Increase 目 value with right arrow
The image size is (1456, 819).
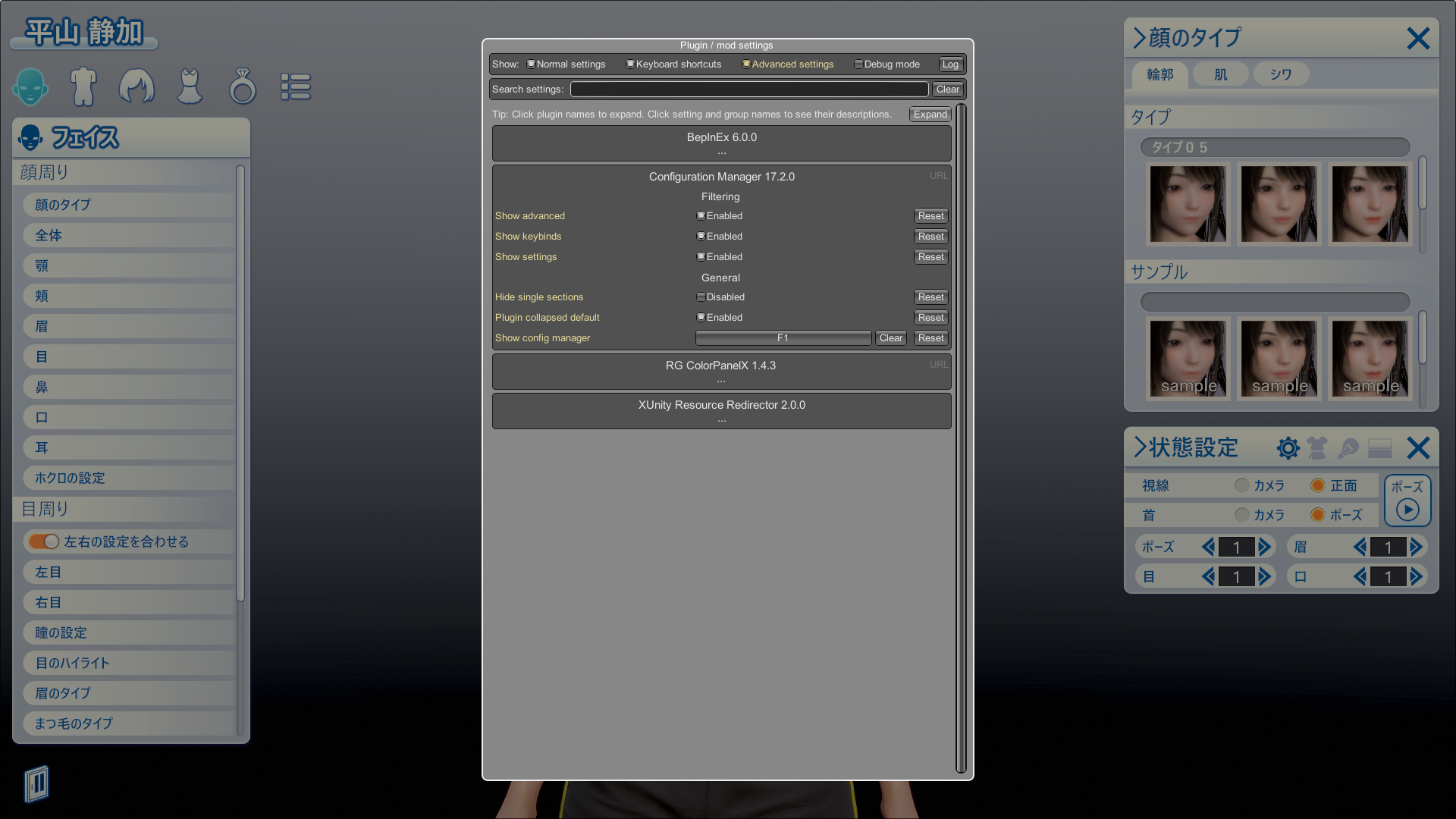(x=1264, y=577)
